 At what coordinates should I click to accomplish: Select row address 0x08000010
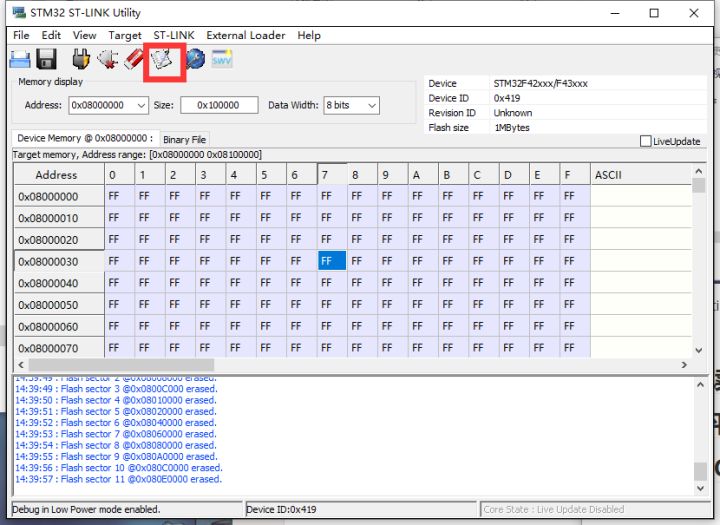pos(59,218)
